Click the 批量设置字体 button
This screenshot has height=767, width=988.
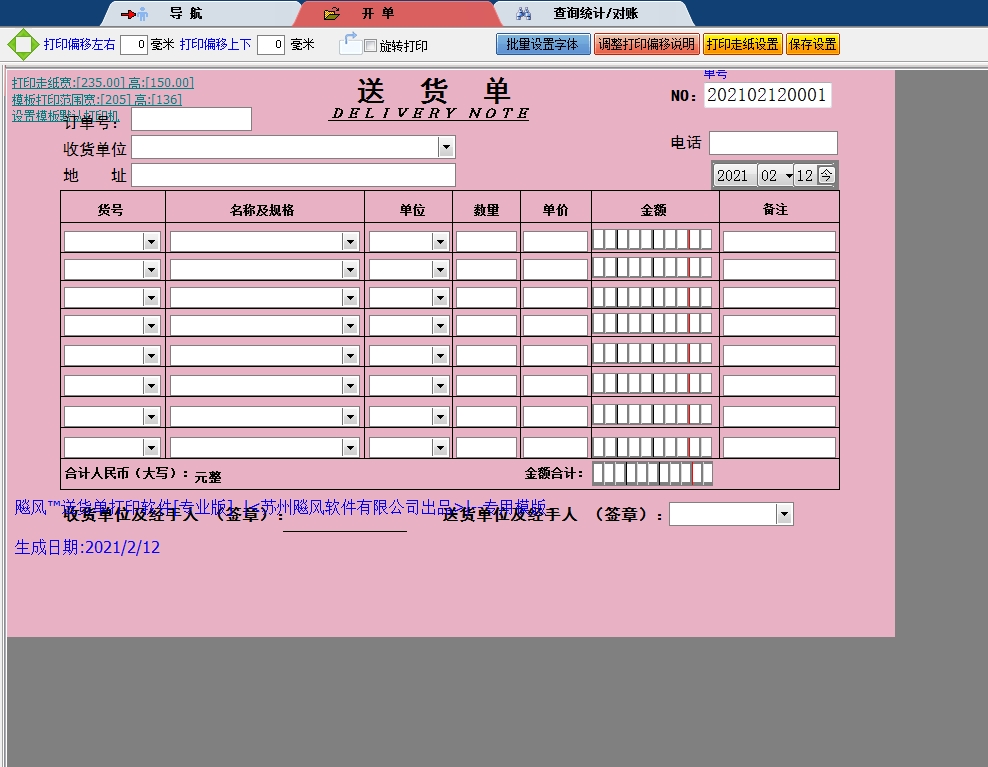tap(542, 44)
